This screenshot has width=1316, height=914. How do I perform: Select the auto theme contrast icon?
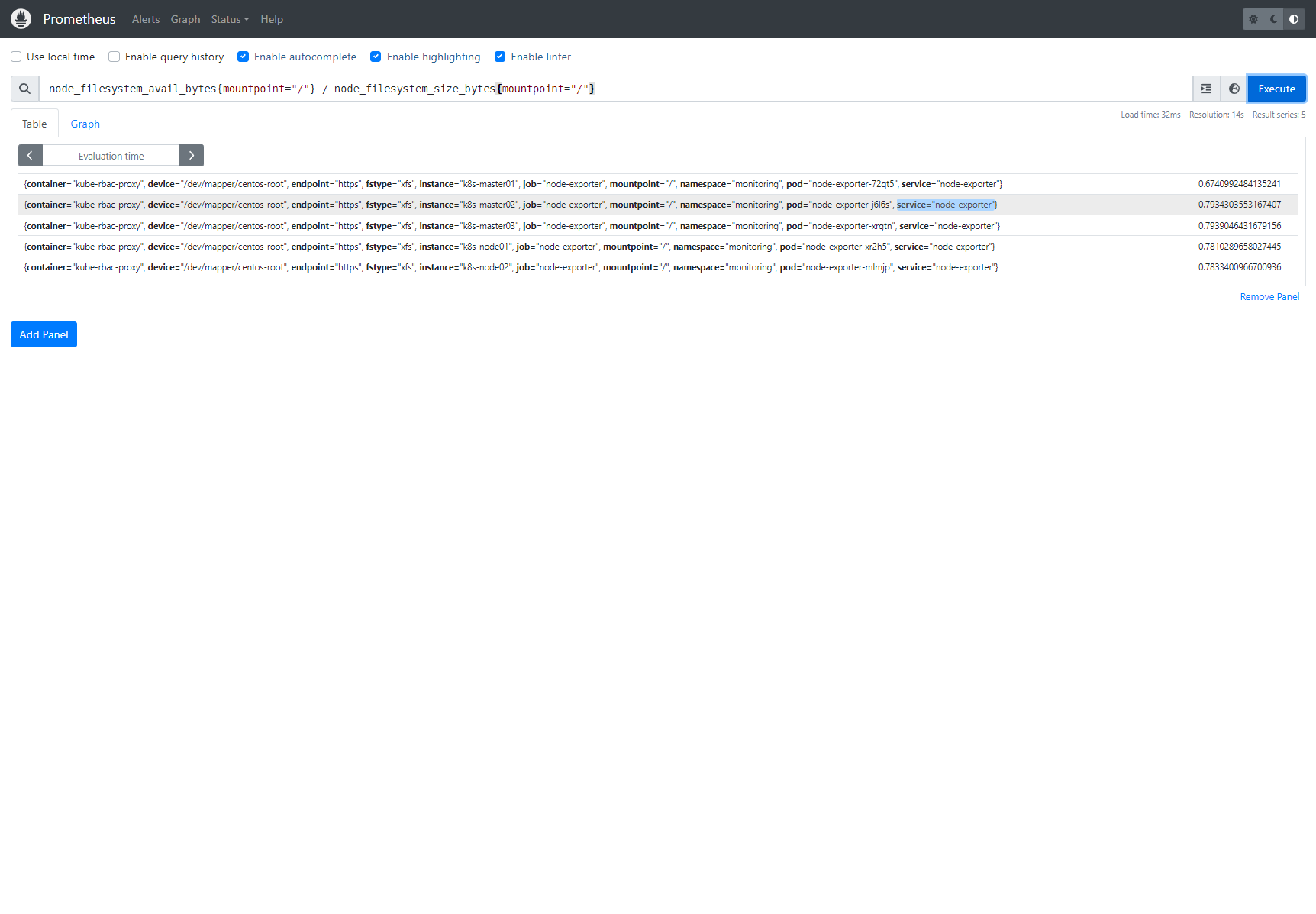pyautogui.click(x=1295, y=19)
